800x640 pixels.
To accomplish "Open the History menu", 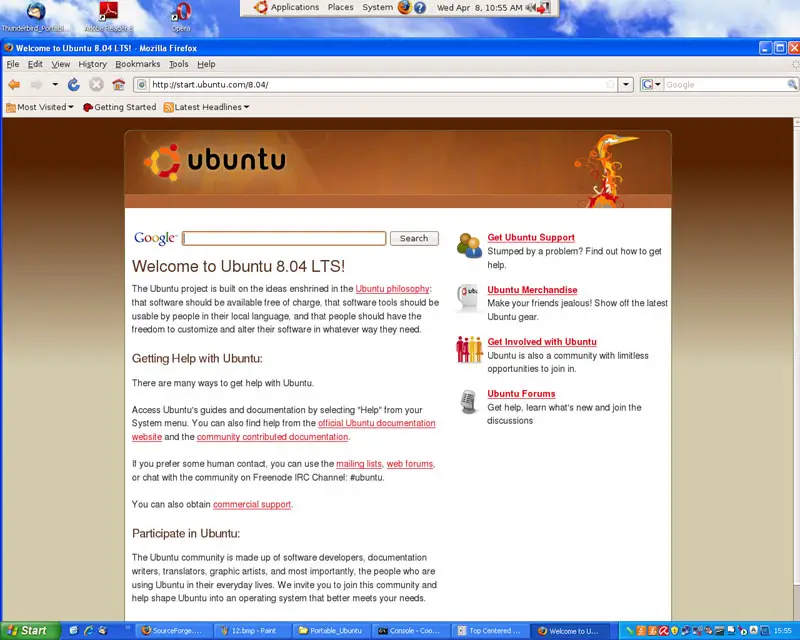I will [x=92, y=64].
